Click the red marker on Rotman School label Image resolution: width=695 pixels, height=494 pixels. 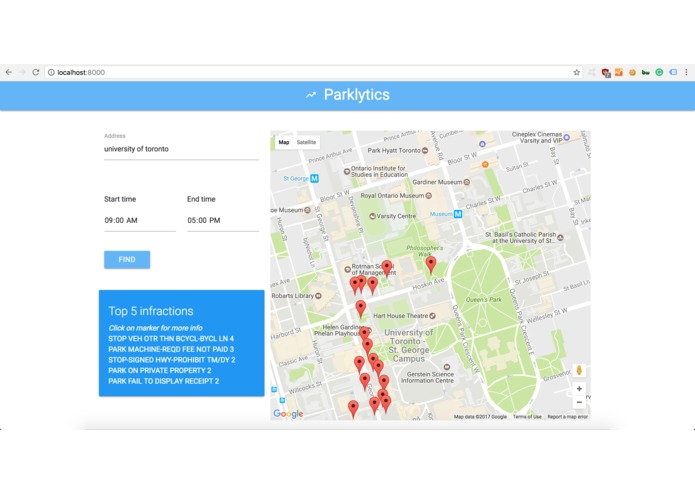pos(387,268)
